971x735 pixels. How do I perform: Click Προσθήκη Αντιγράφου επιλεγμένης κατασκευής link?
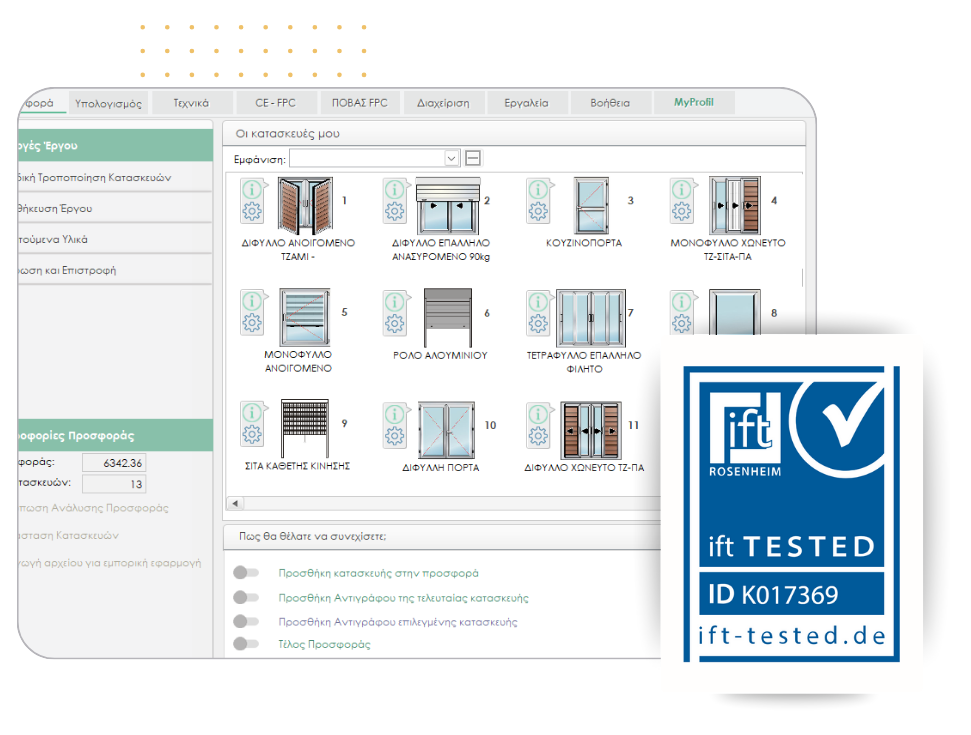[x=397, y=622]
